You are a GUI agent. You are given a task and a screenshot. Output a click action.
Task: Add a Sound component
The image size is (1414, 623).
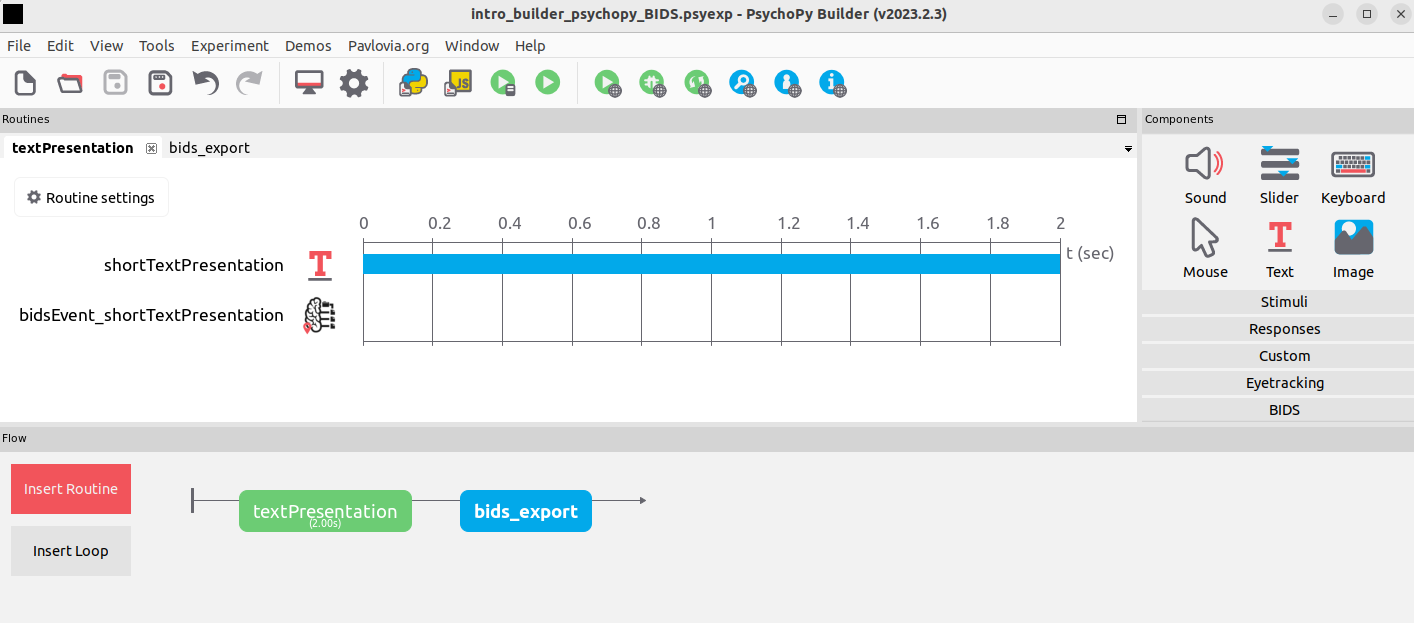point(1205,175)
